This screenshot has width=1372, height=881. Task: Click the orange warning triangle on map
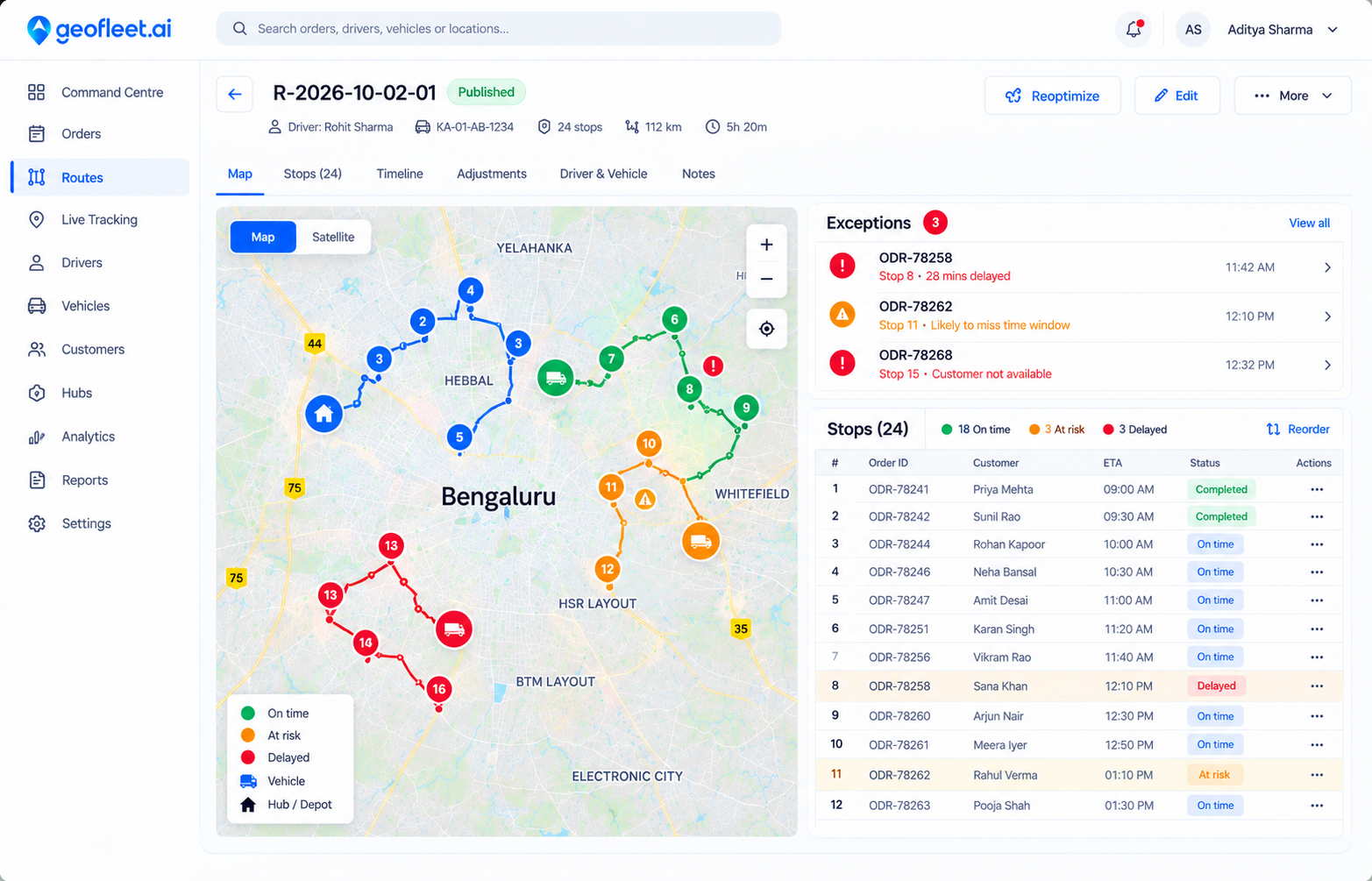645,500
